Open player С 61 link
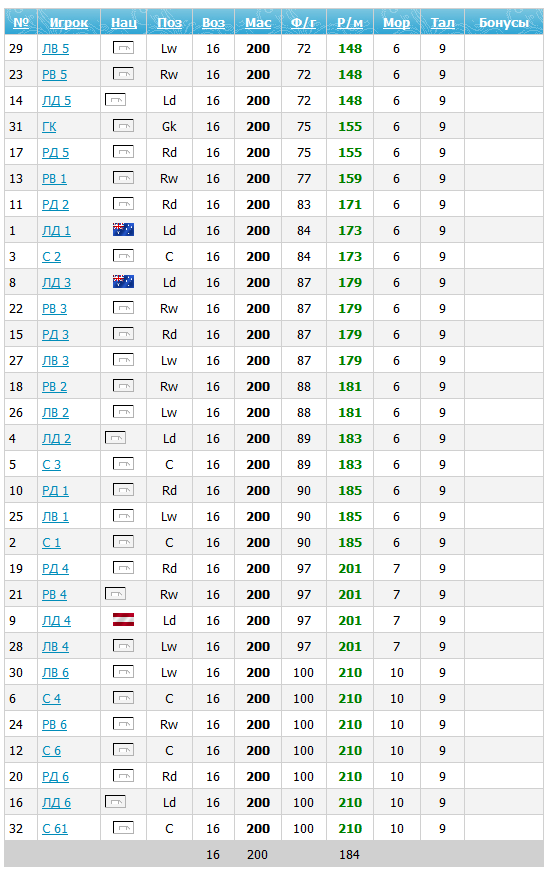 (x=55, y=828)
